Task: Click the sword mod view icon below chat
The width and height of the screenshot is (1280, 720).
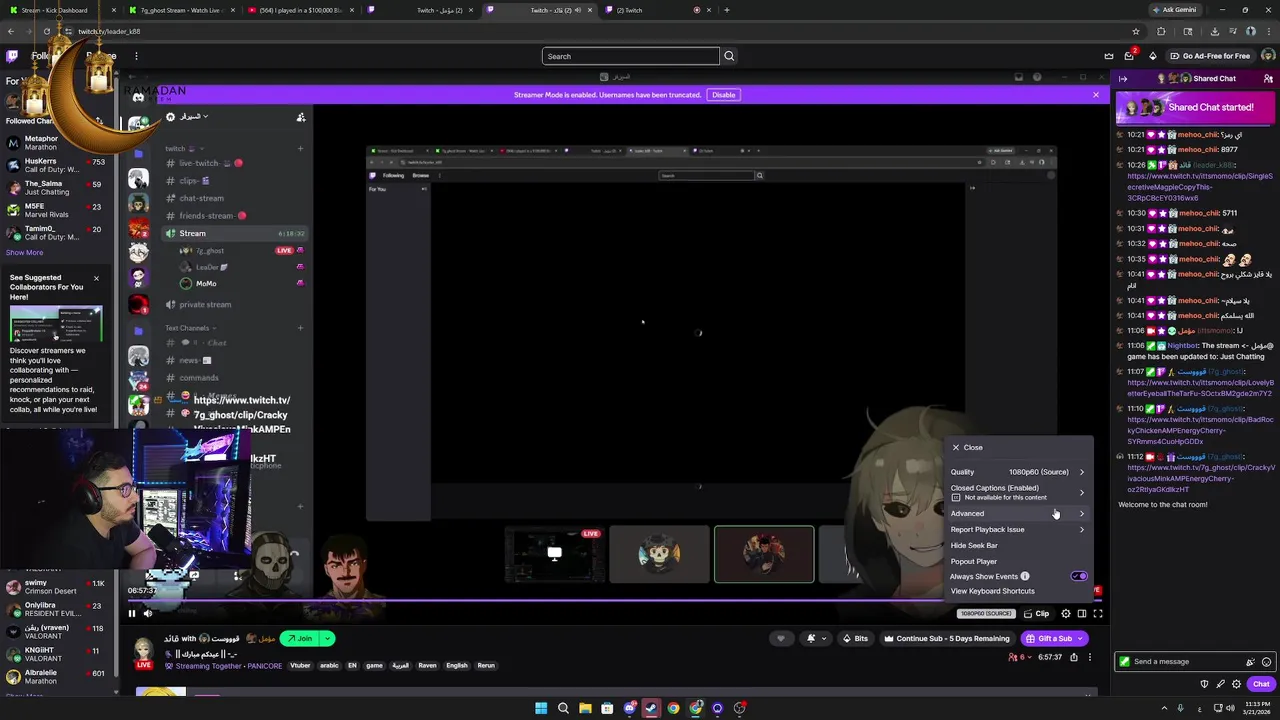Action: pyautogui.click(x=1221, y=684)
